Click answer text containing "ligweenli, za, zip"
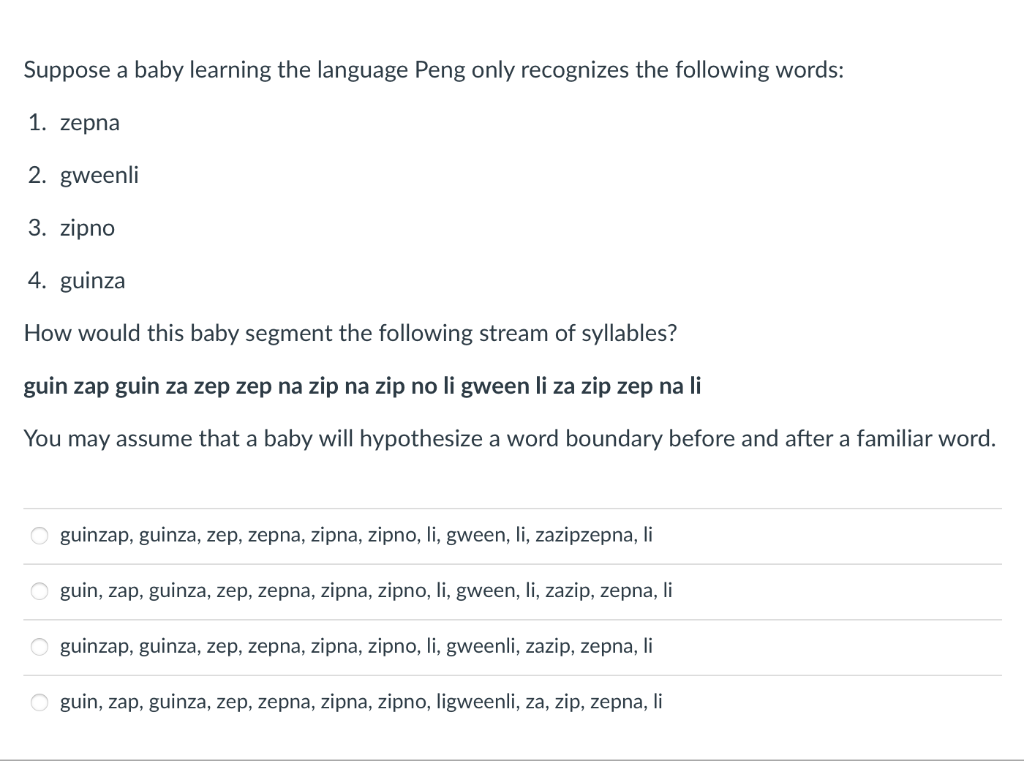The width and height of the screenshot is (1024, 761). (x=361, y=702)
